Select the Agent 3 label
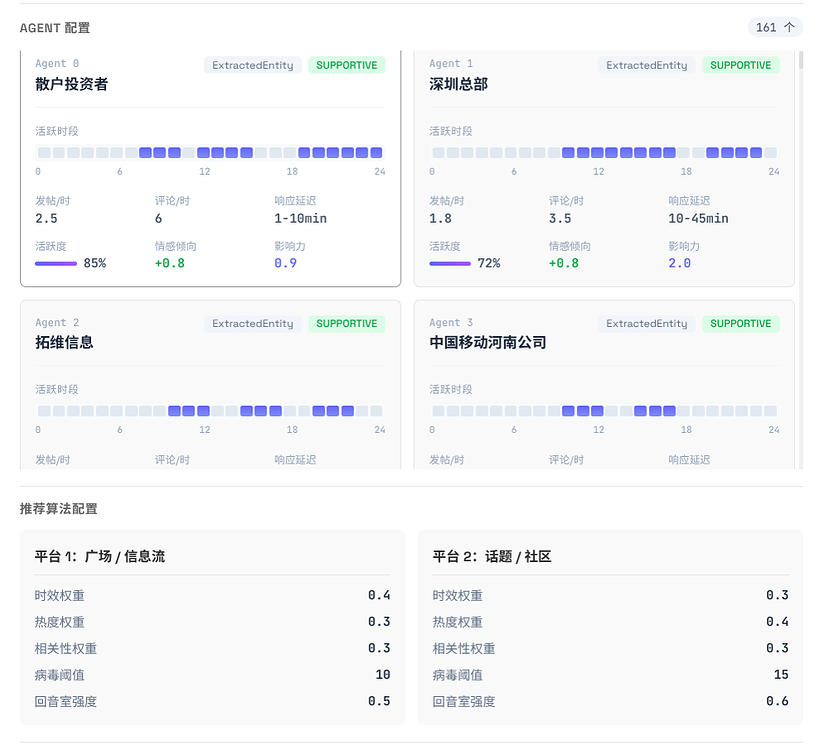The image size is (823, 750). [451, 322]
